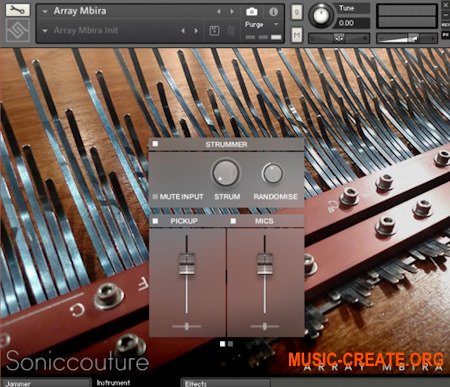Viewport: 450px width, 387px height.
Task: Adjust the header output volume slider
Action: [407, 38]
